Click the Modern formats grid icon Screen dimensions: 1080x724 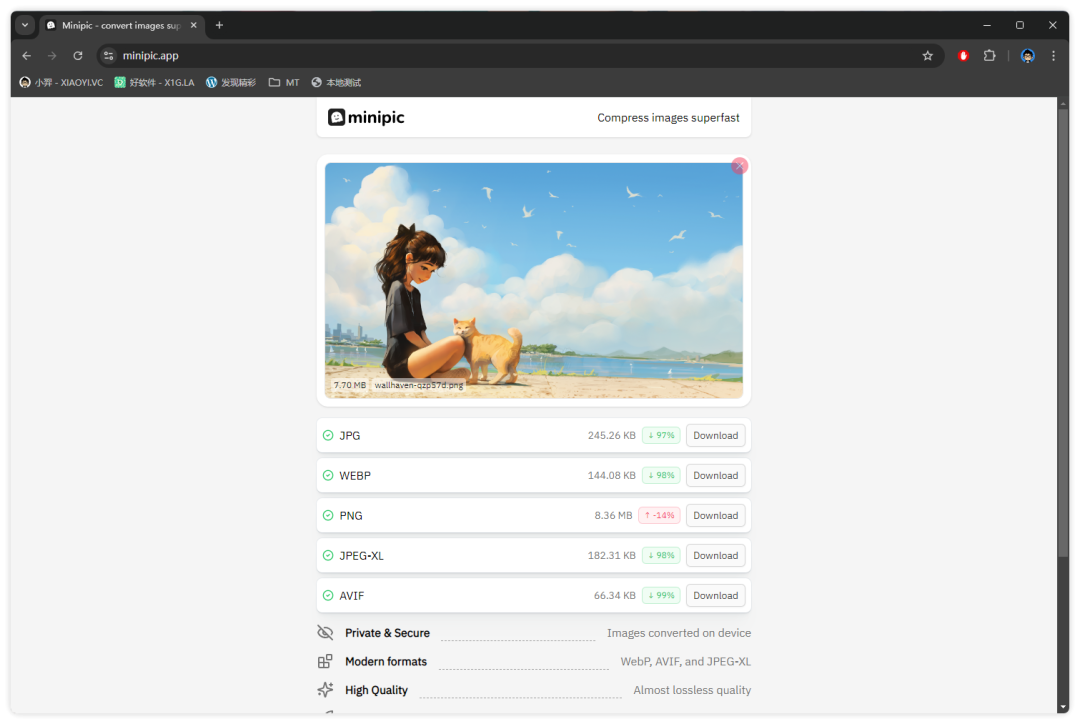pyautogui.click(x=325, y=661)
